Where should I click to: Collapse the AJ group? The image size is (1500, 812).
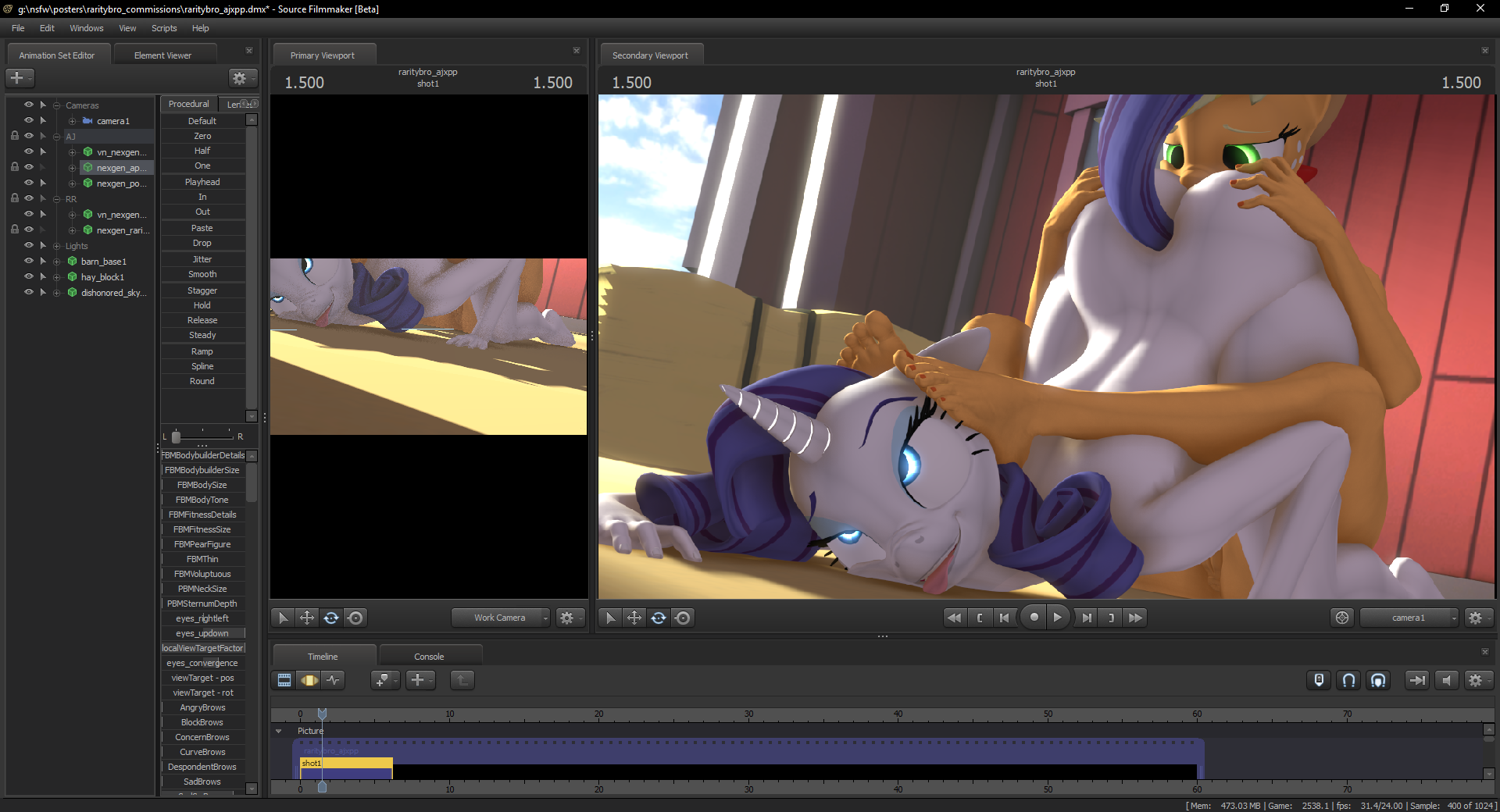click(57, 137)
